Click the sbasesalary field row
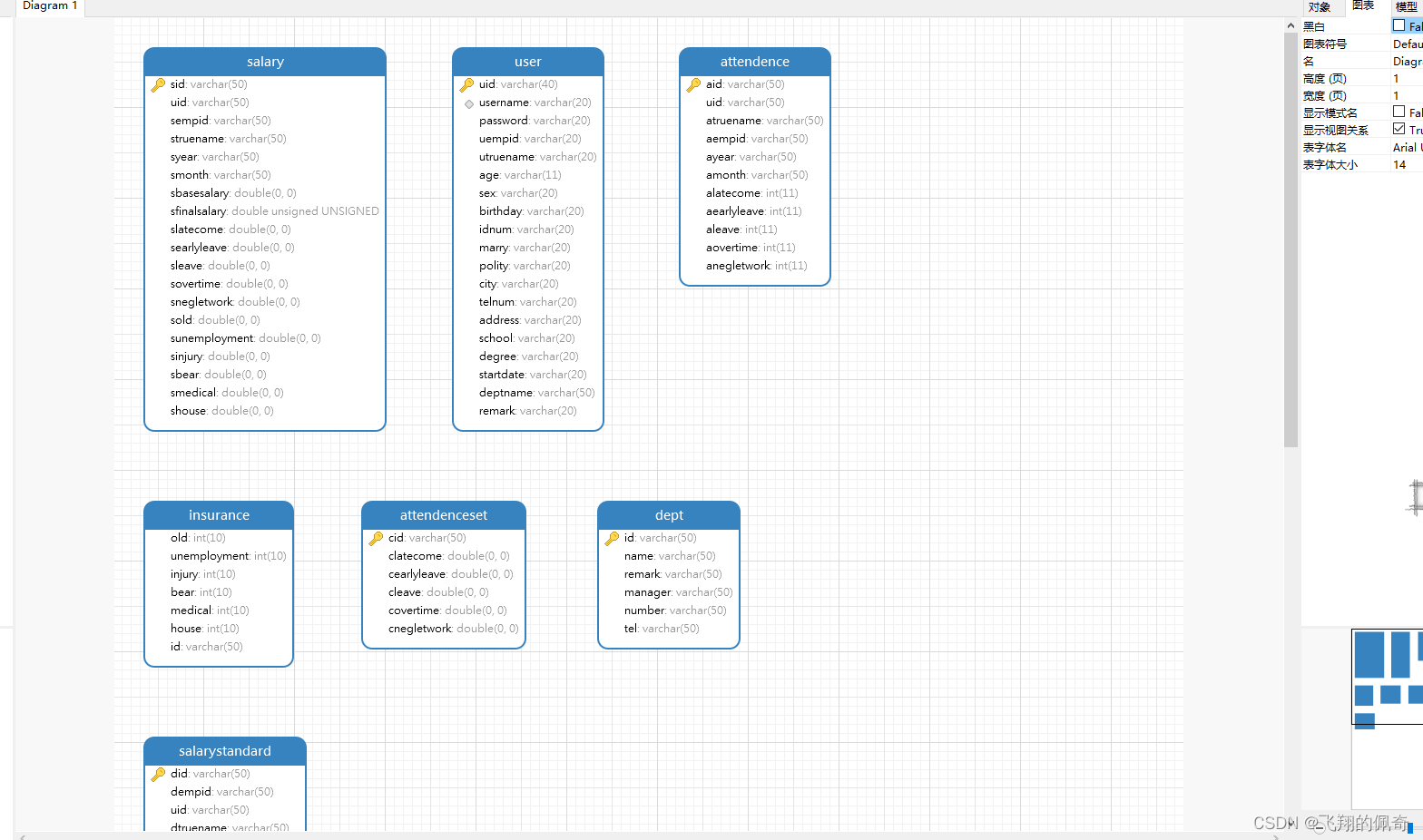The height and width of the screenshot is (840, 1423). 233,193
